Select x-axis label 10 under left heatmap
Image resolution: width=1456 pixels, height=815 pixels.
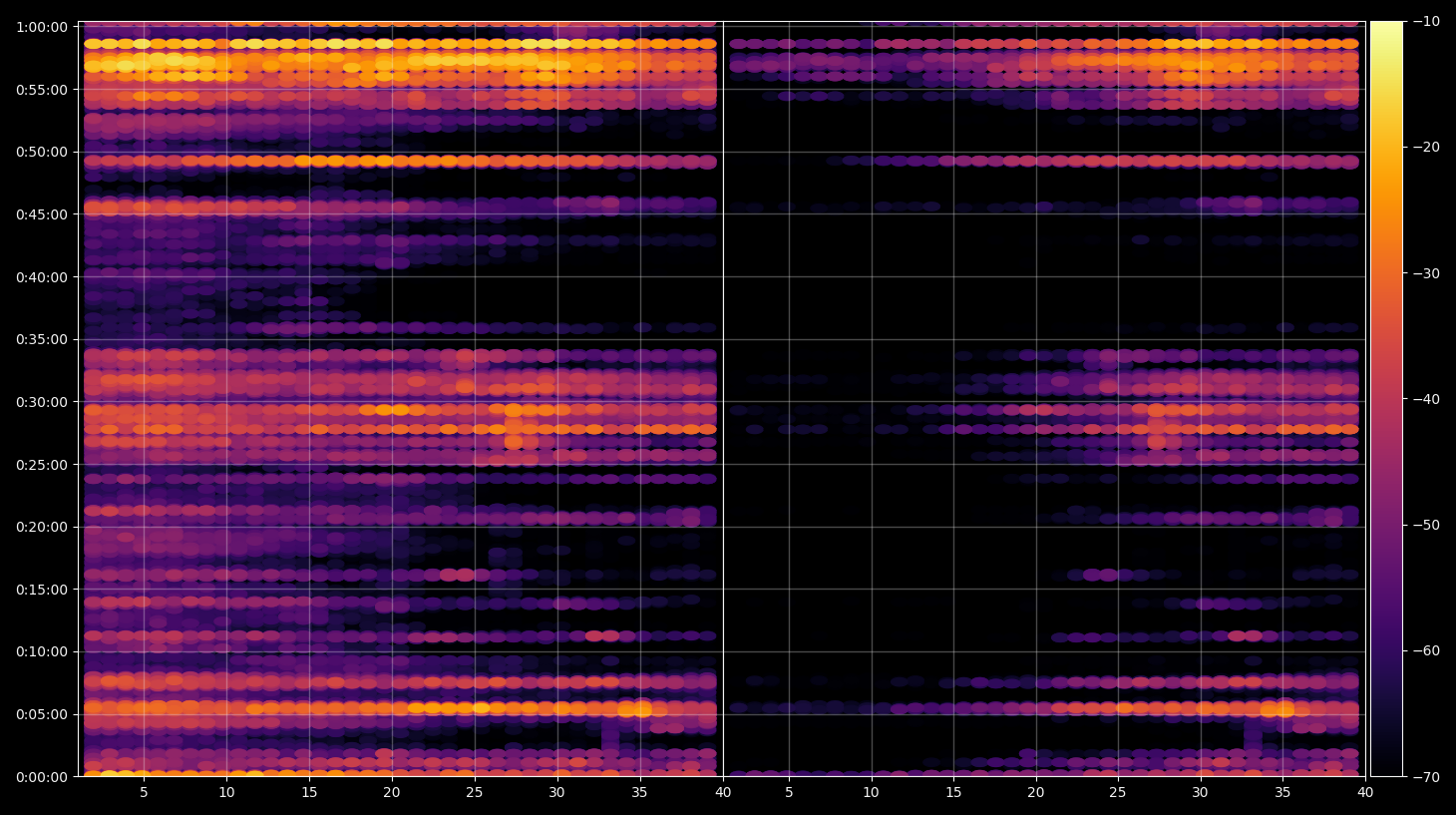tap(226, 793)
